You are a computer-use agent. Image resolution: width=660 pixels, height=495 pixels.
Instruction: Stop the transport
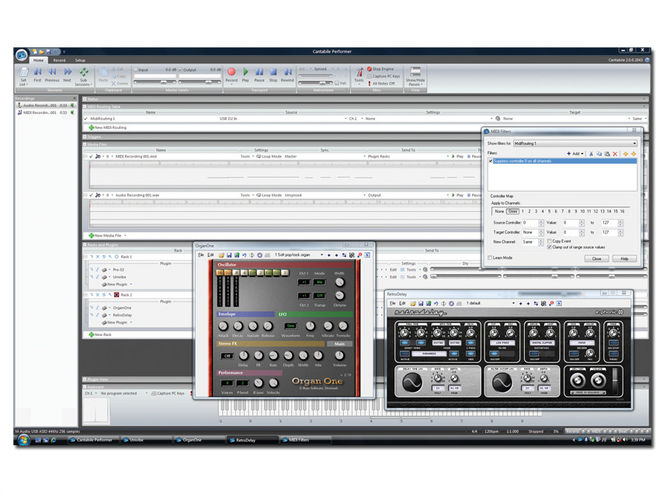273,75
